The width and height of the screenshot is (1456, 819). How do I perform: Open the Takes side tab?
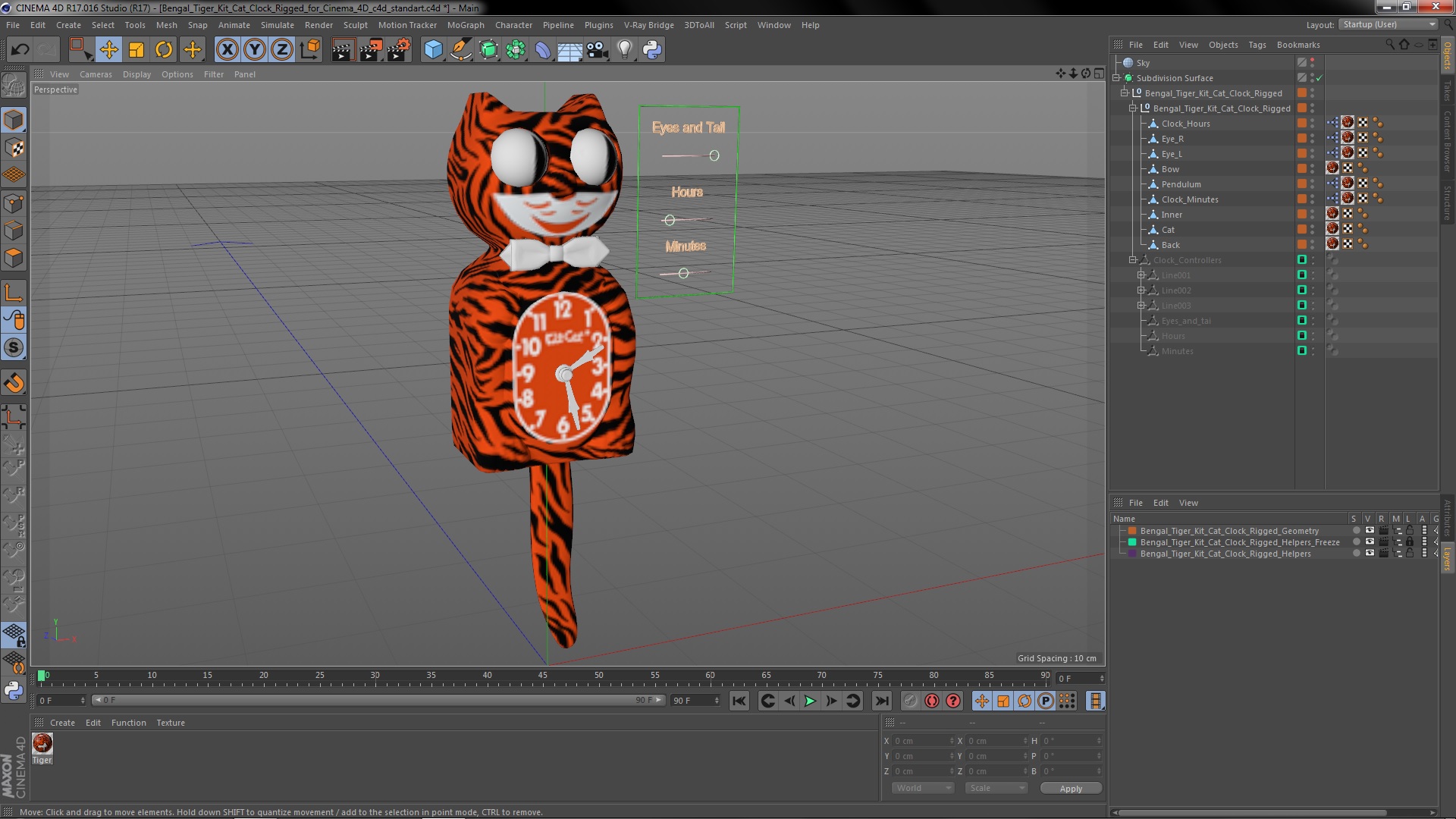click(x=1447, y=91)
